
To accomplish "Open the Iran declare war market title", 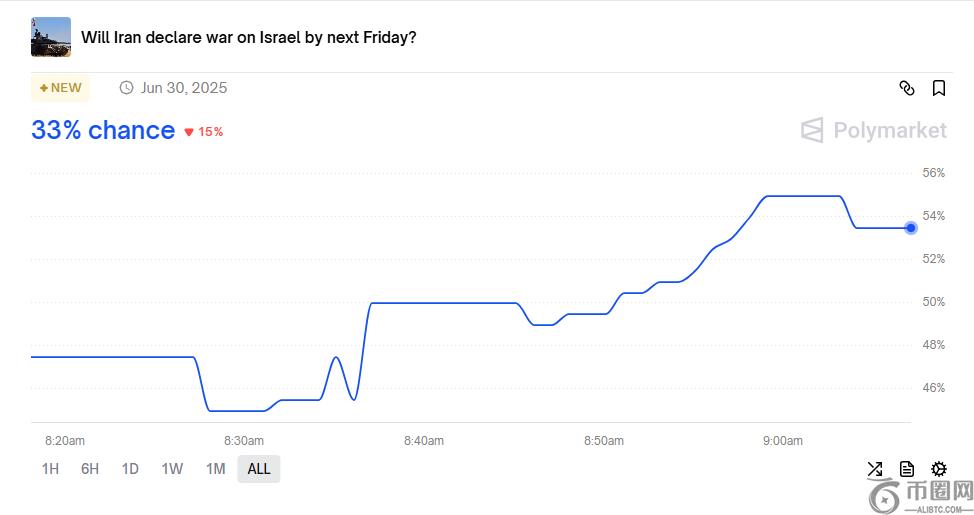I will click(x=248, y=38).
